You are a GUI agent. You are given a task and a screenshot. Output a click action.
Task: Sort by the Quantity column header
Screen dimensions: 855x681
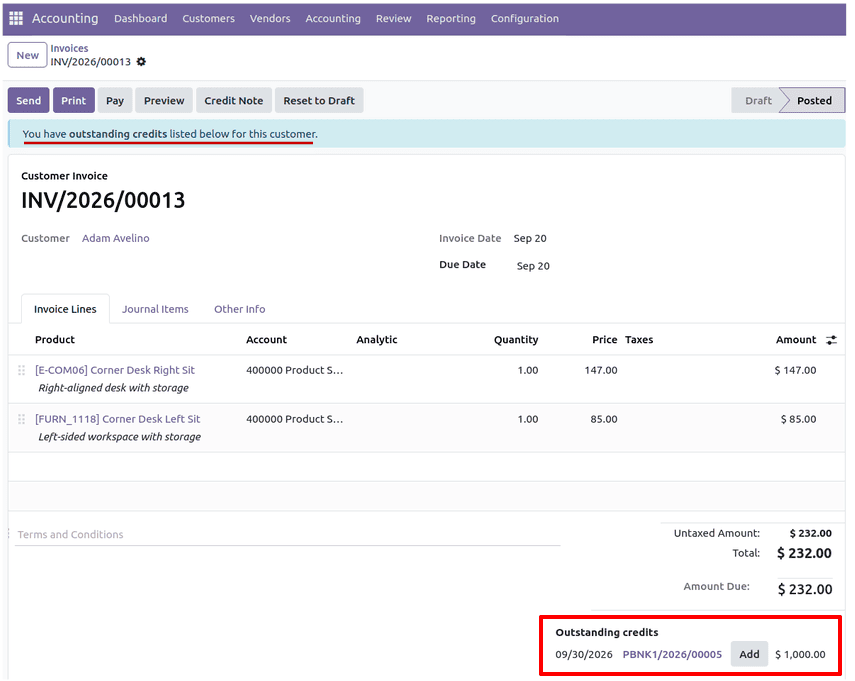[x=516, y=340]
